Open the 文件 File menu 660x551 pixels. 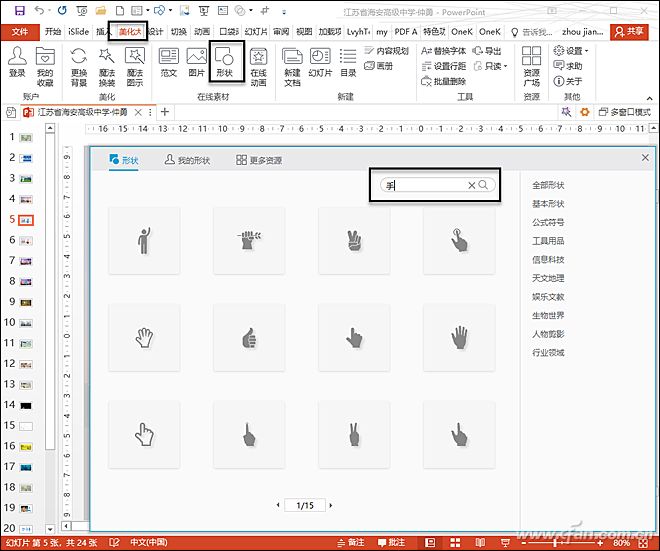coord(17,32)
